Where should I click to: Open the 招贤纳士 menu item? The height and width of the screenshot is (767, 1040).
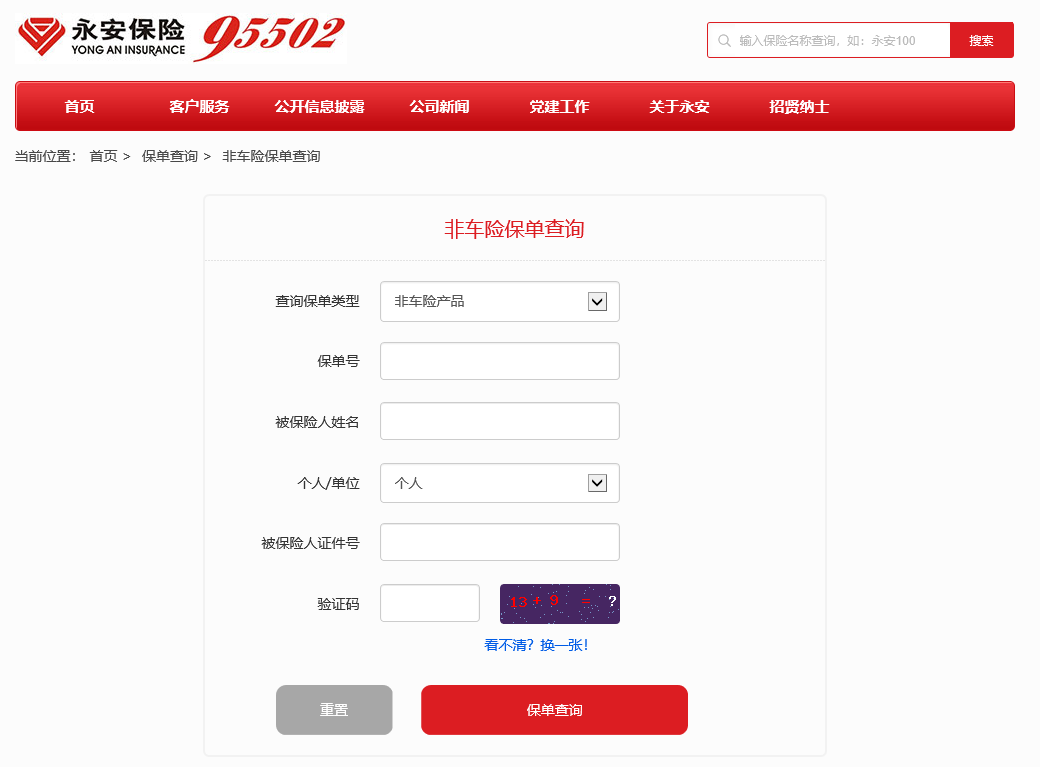click(x=799, y=107)
